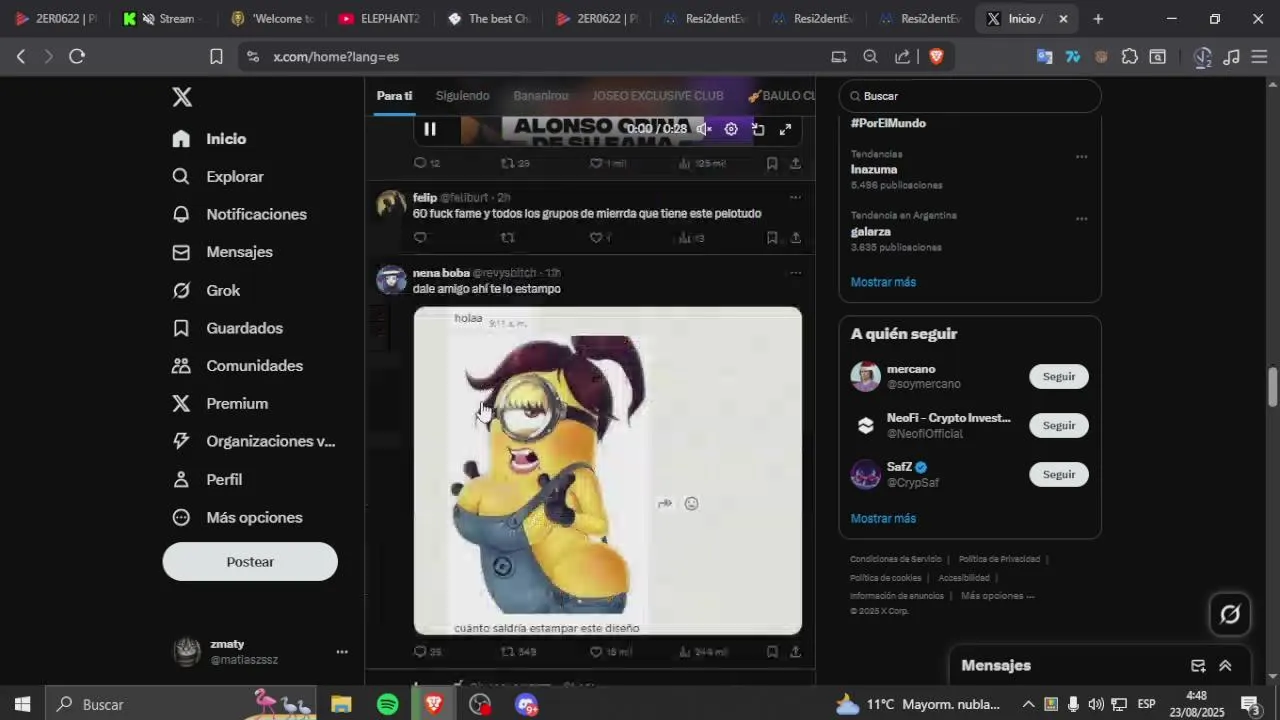This screenshot has height=720, width=1280.
Task: Bookmark felip's post
Action: tap(772, 238)
